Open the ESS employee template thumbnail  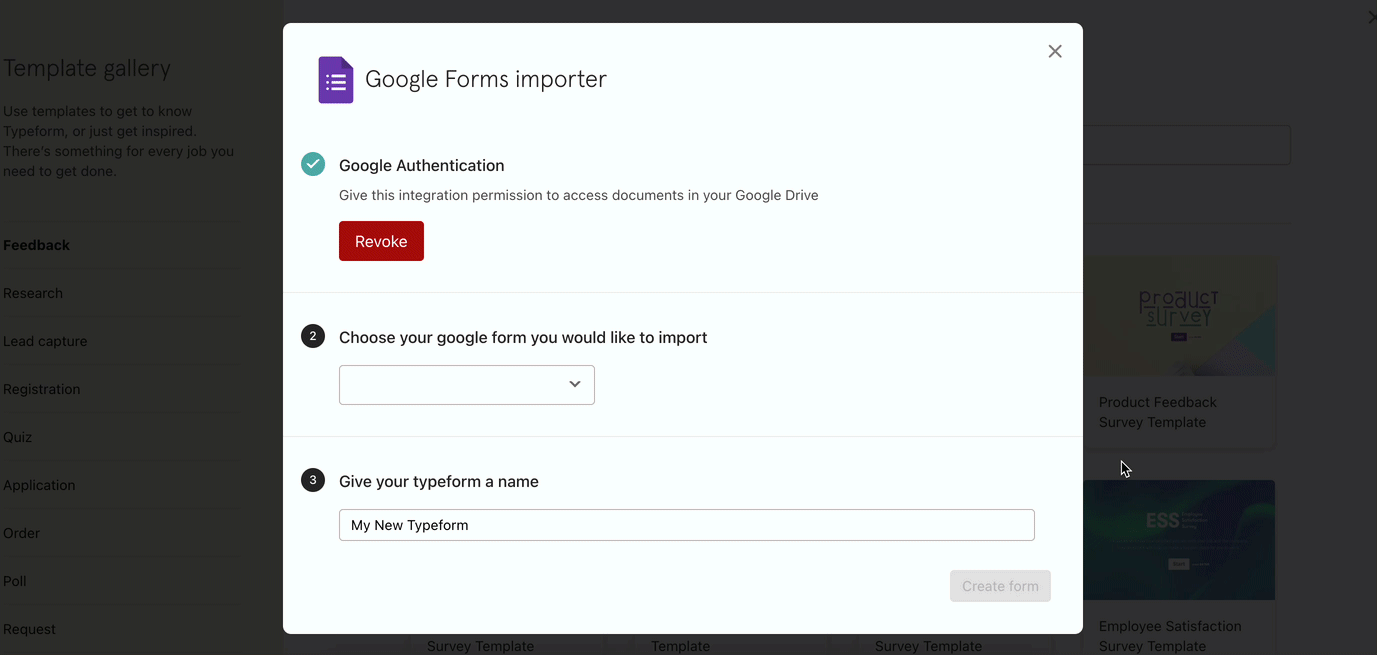[1179, 540]
